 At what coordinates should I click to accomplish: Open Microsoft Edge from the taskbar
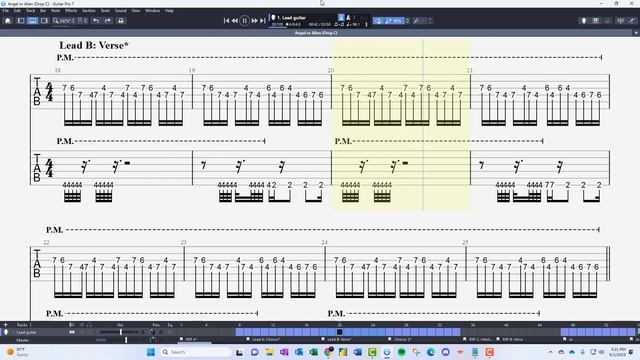tap(431, 352)
